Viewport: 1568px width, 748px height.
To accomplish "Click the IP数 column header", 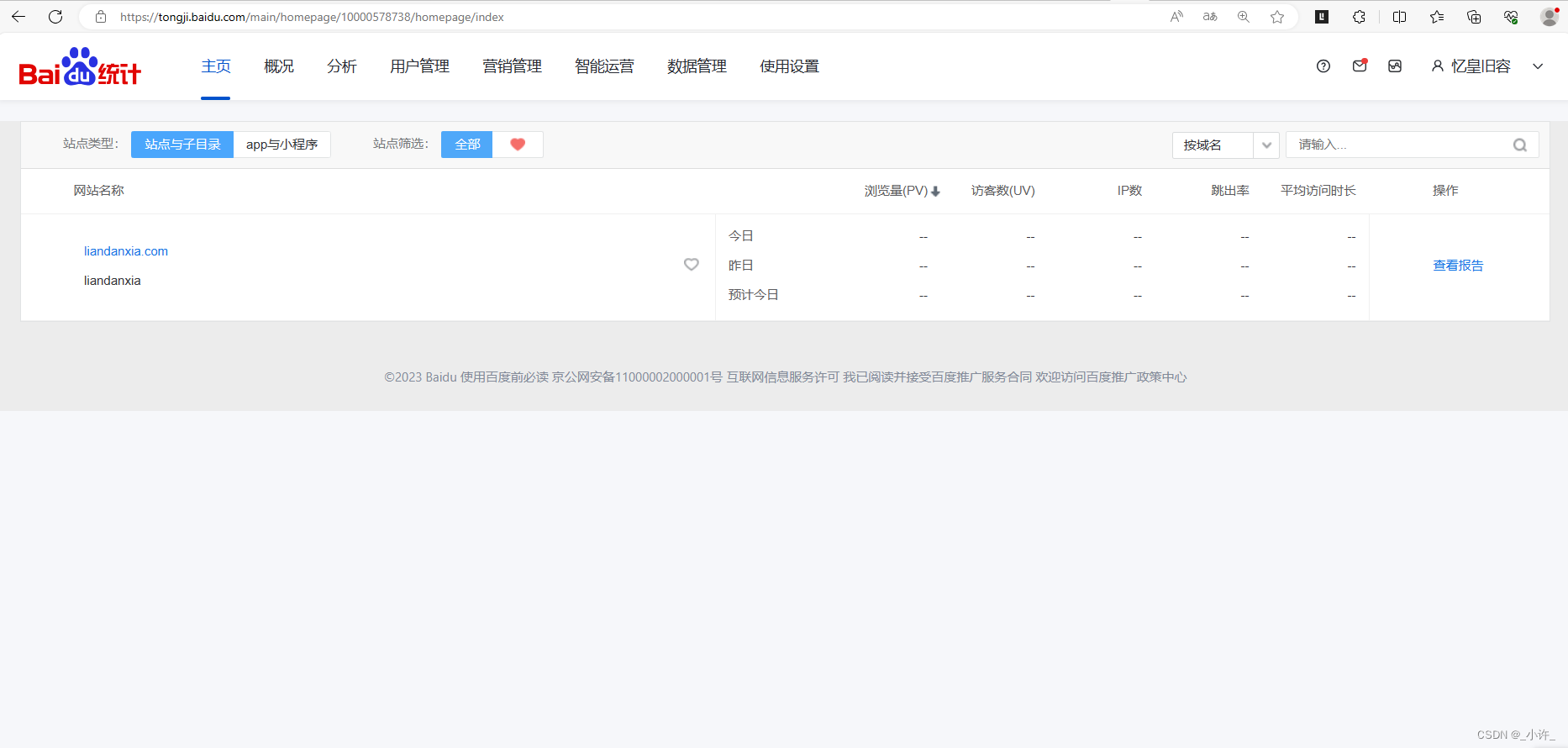I will (x=1129, y=191).
